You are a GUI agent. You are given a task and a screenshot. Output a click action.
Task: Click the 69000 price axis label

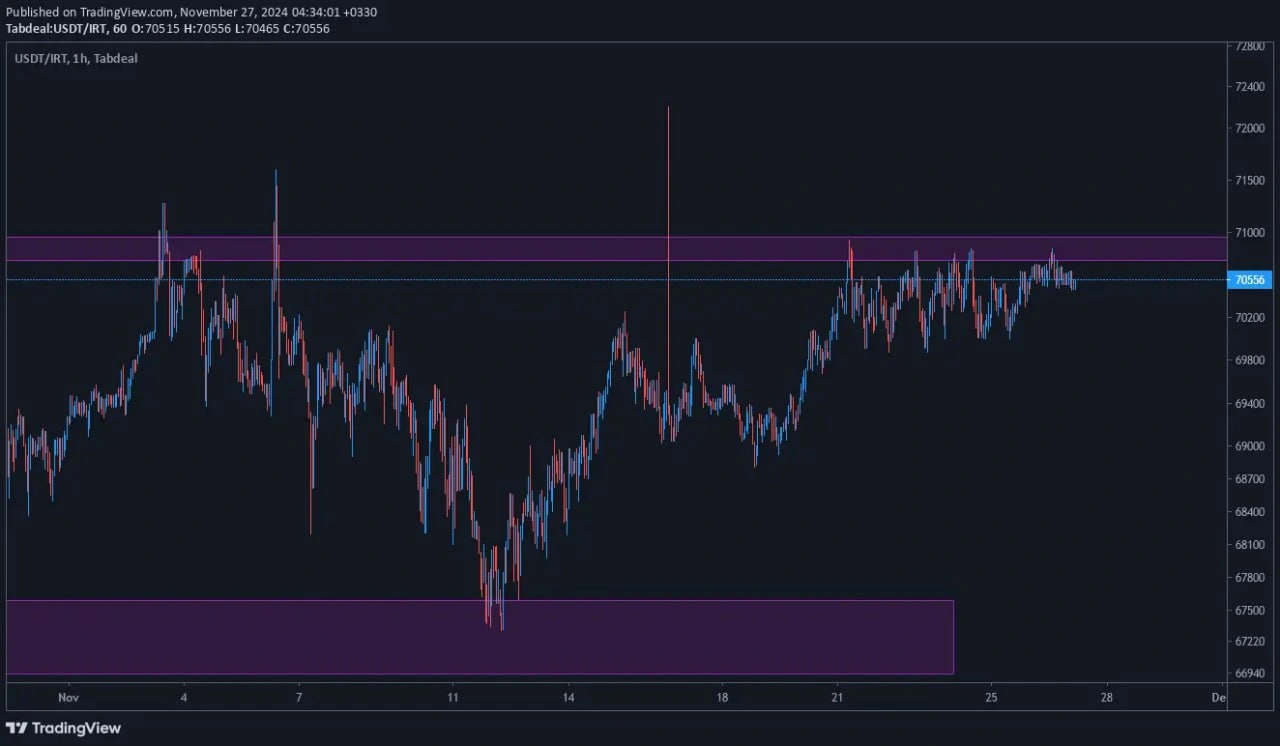point(1250,447)
